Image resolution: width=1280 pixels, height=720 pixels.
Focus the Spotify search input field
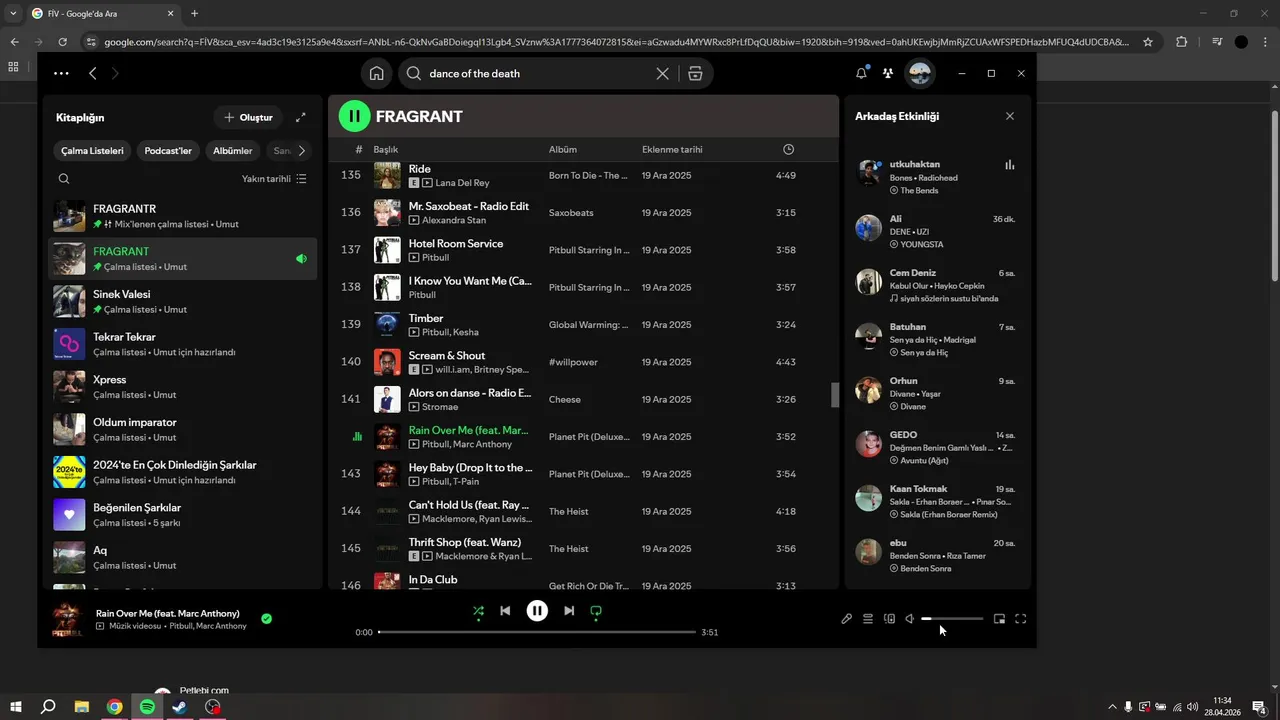540,73
